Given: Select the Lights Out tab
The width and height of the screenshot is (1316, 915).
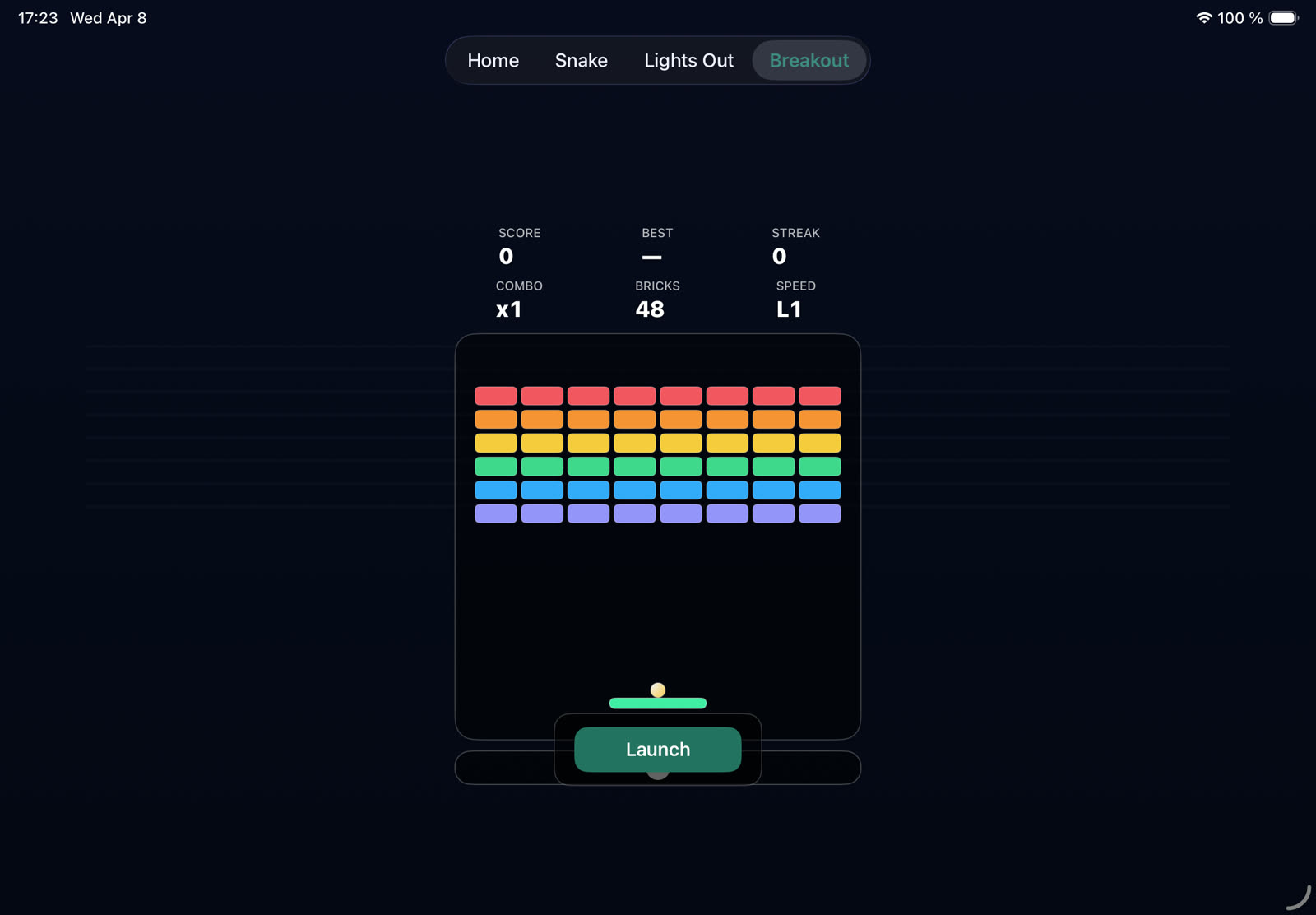Looking at the screenshot, I should pos(688,61).
